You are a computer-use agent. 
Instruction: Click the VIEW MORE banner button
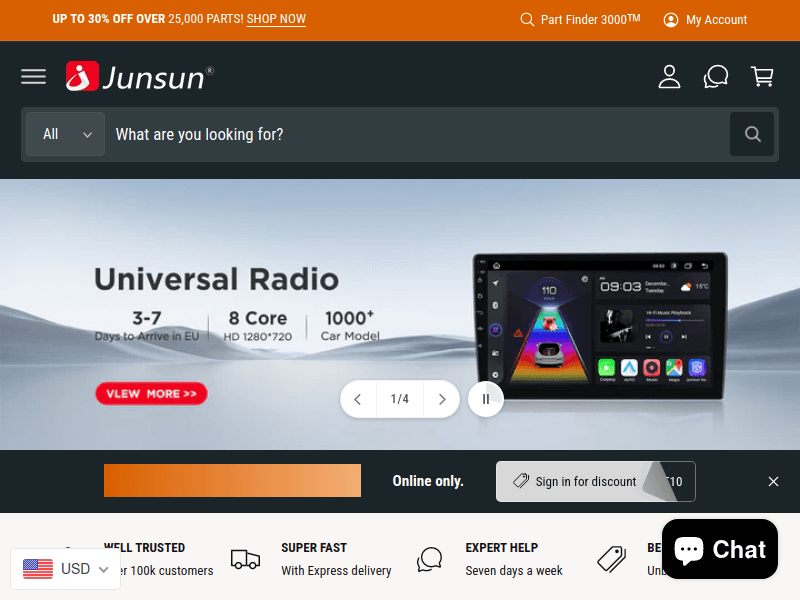pyautogui.click(x=151, y=393)
